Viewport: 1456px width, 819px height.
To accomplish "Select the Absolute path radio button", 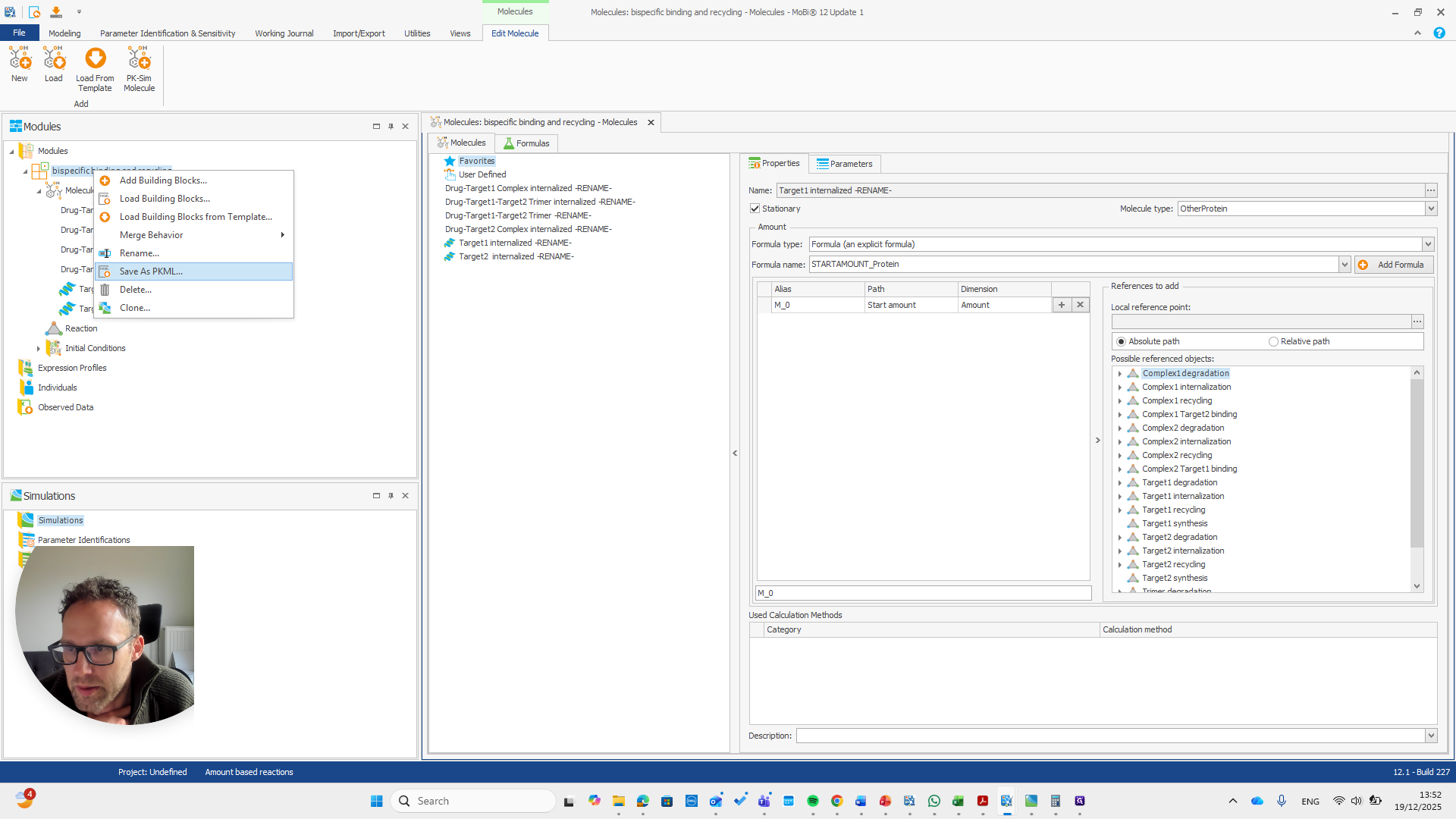I will point(1121,342).
